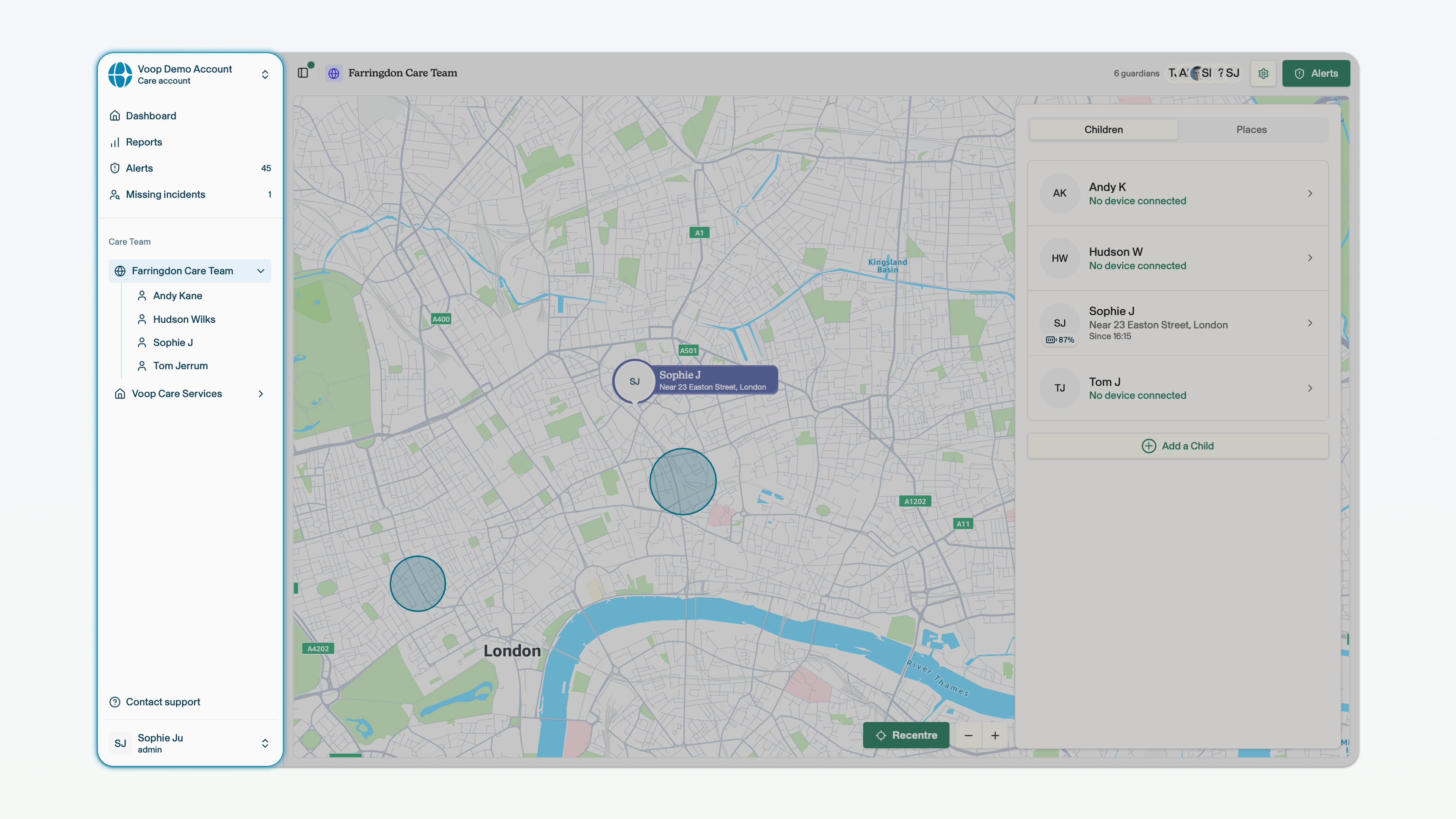1456x819 pixels.
Task: Click the Alerts count badge 45
Action: (x=266, y=168)
